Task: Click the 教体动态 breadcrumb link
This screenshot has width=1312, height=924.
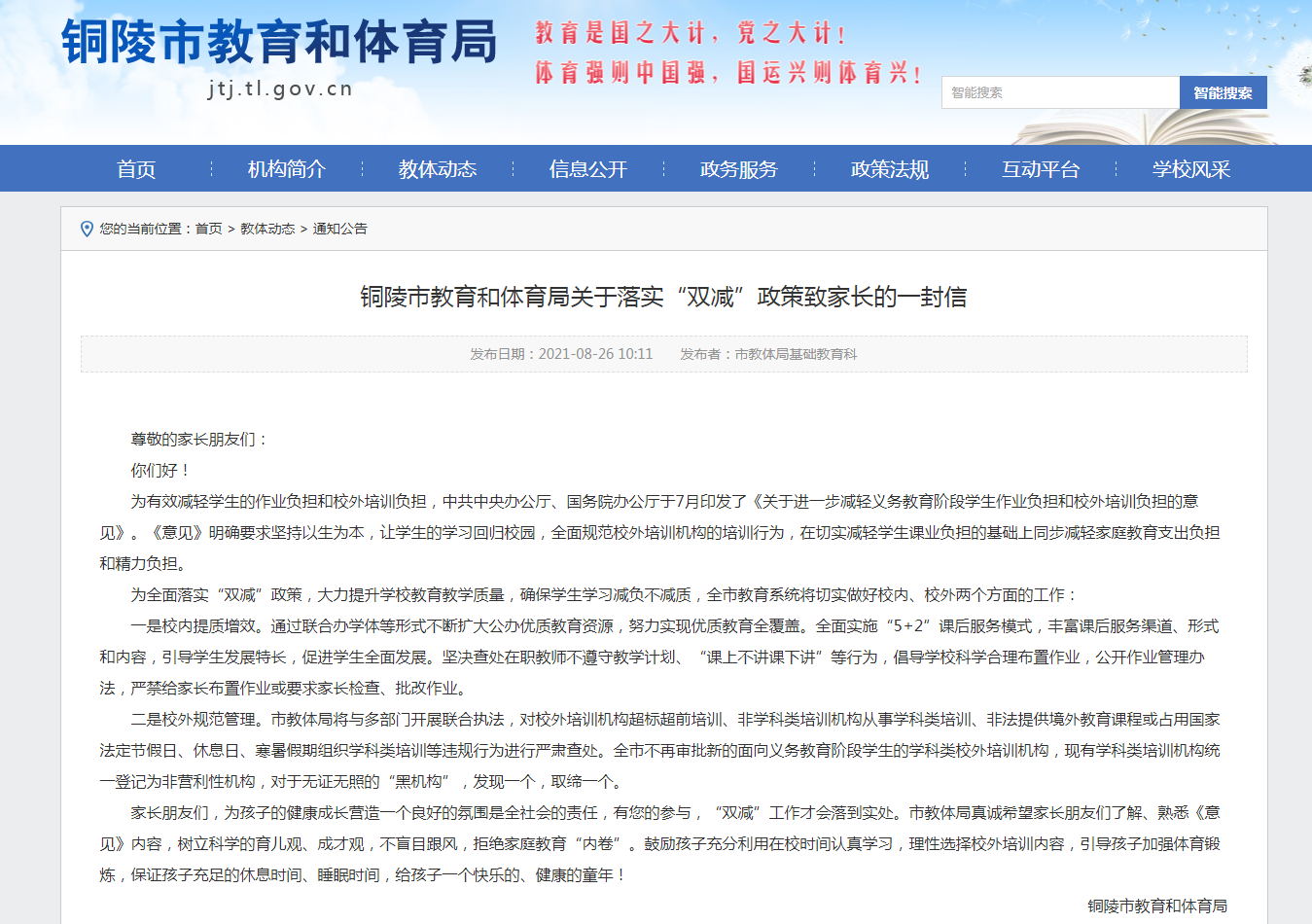Action: pos(267,229)
